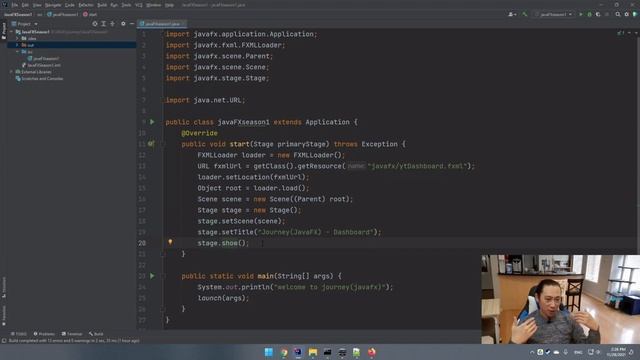640x360 pixels.
Task: Select the javaFXseason1.java editor tab
Action: [162, 24]
